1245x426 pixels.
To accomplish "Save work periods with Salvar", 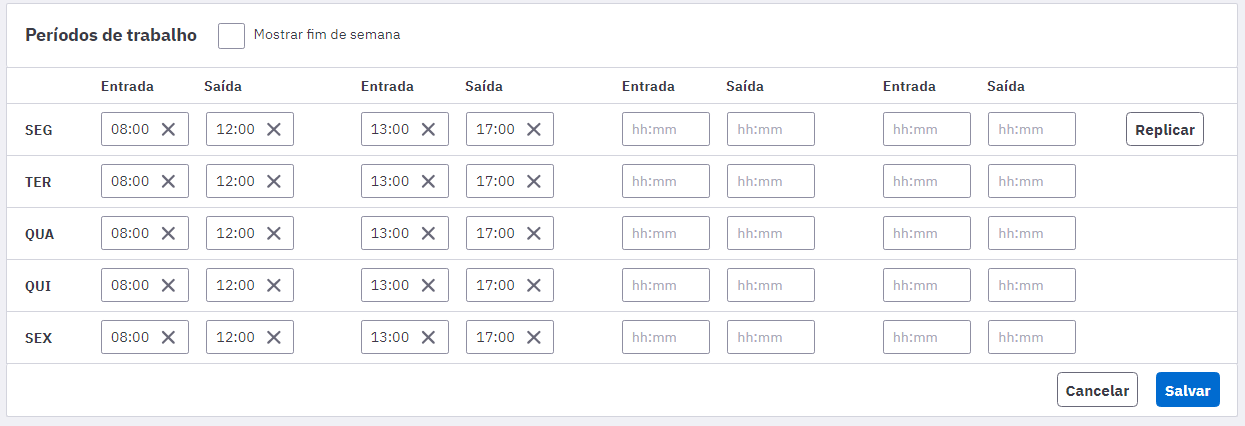I will pos(1188,390).
